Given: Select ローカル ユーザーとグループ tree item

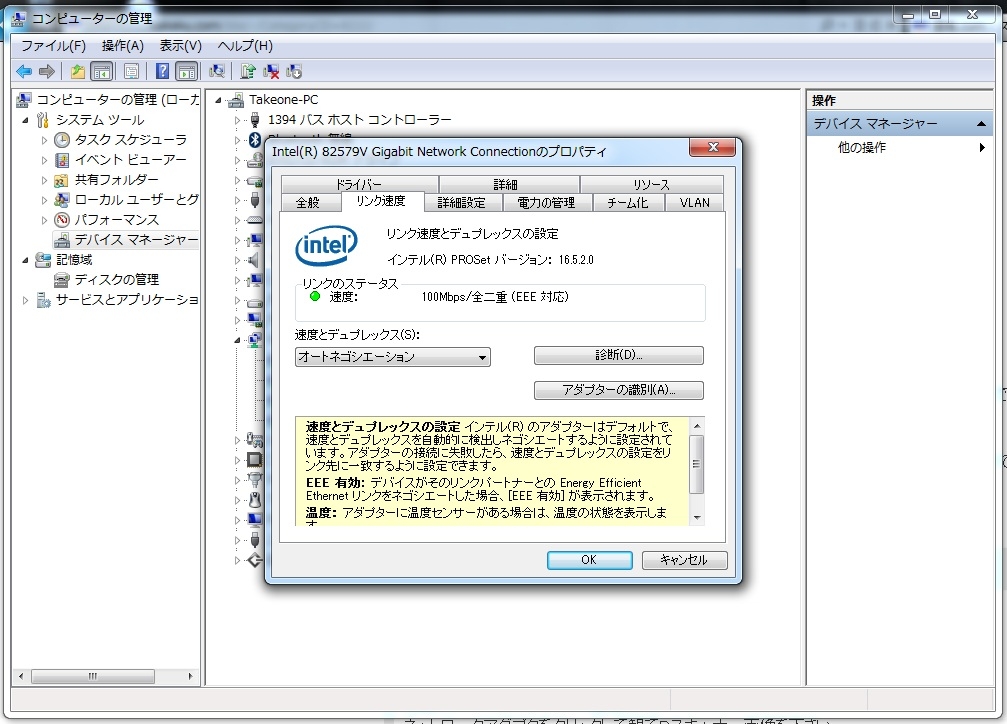Looking at the screenshot, I should click(x=136, y=200).
